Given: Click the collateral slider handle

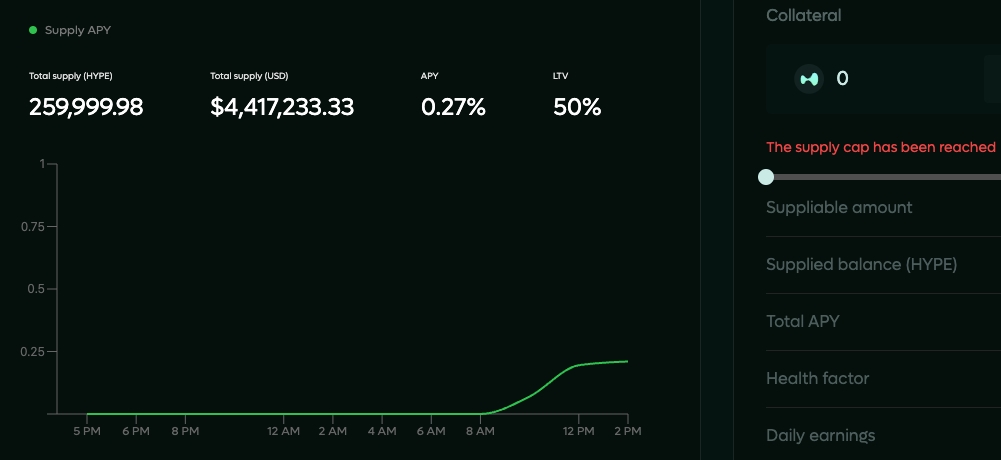Looking at the screenshot, I should pos(766,177).
